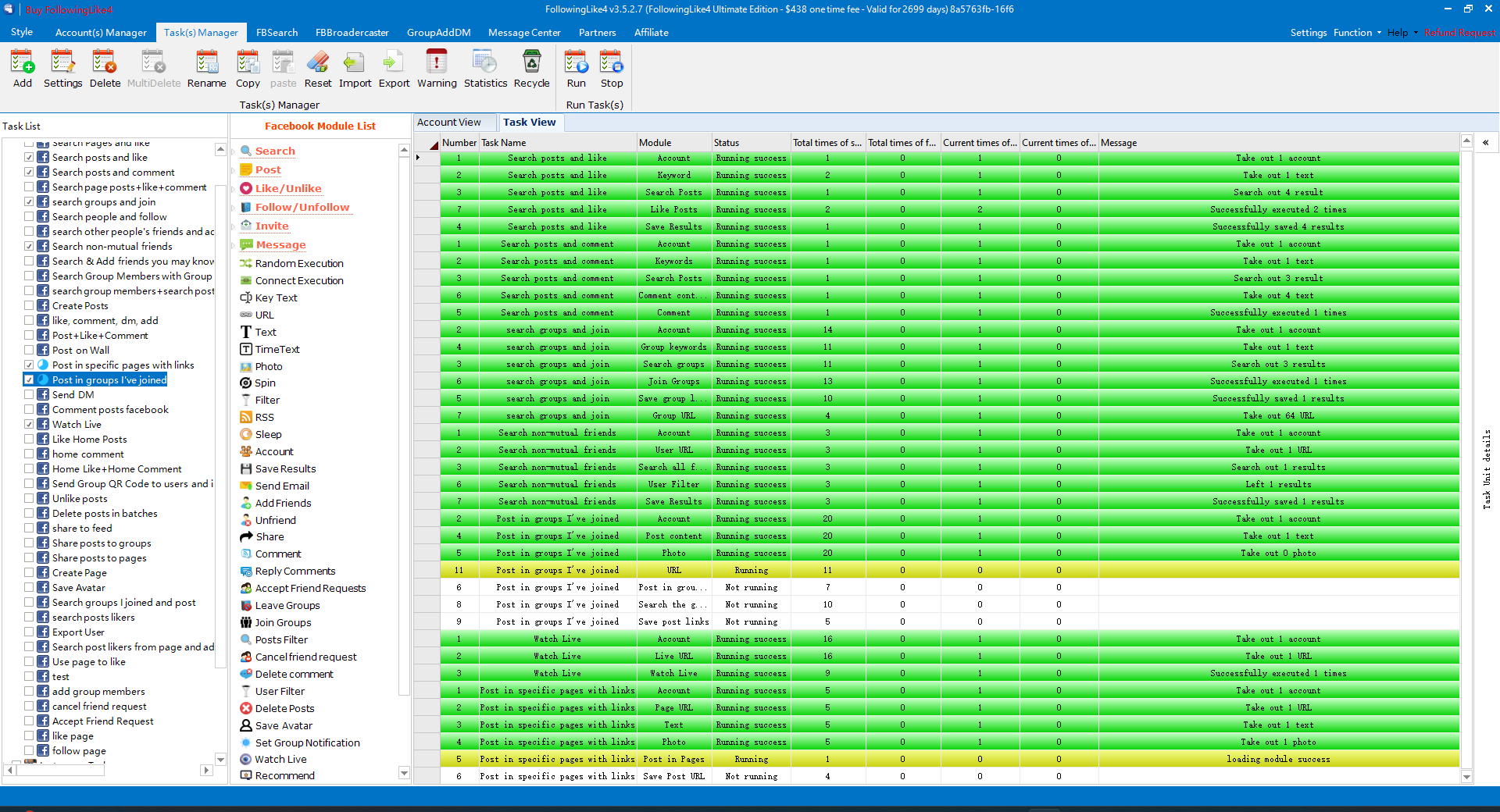The height and width of the screenshot is (812, 1500).
Task: Click the Export icon
Action: 394,69
